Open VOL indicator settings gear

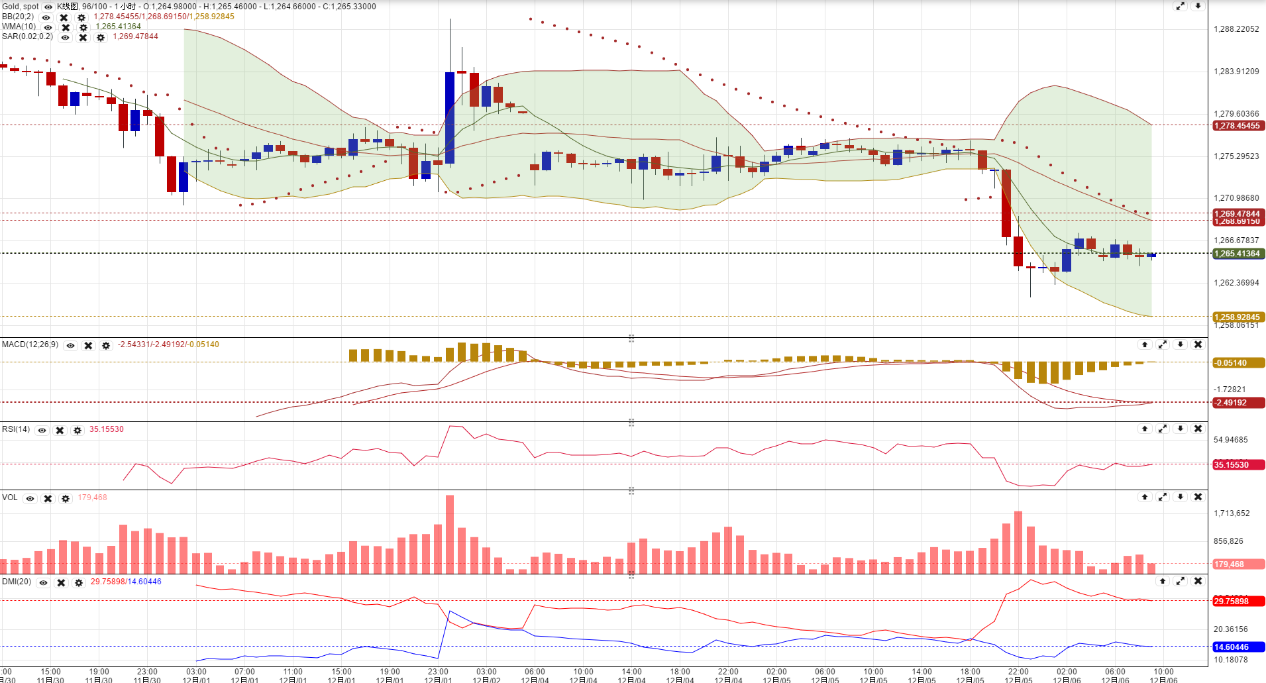[65, 497]
